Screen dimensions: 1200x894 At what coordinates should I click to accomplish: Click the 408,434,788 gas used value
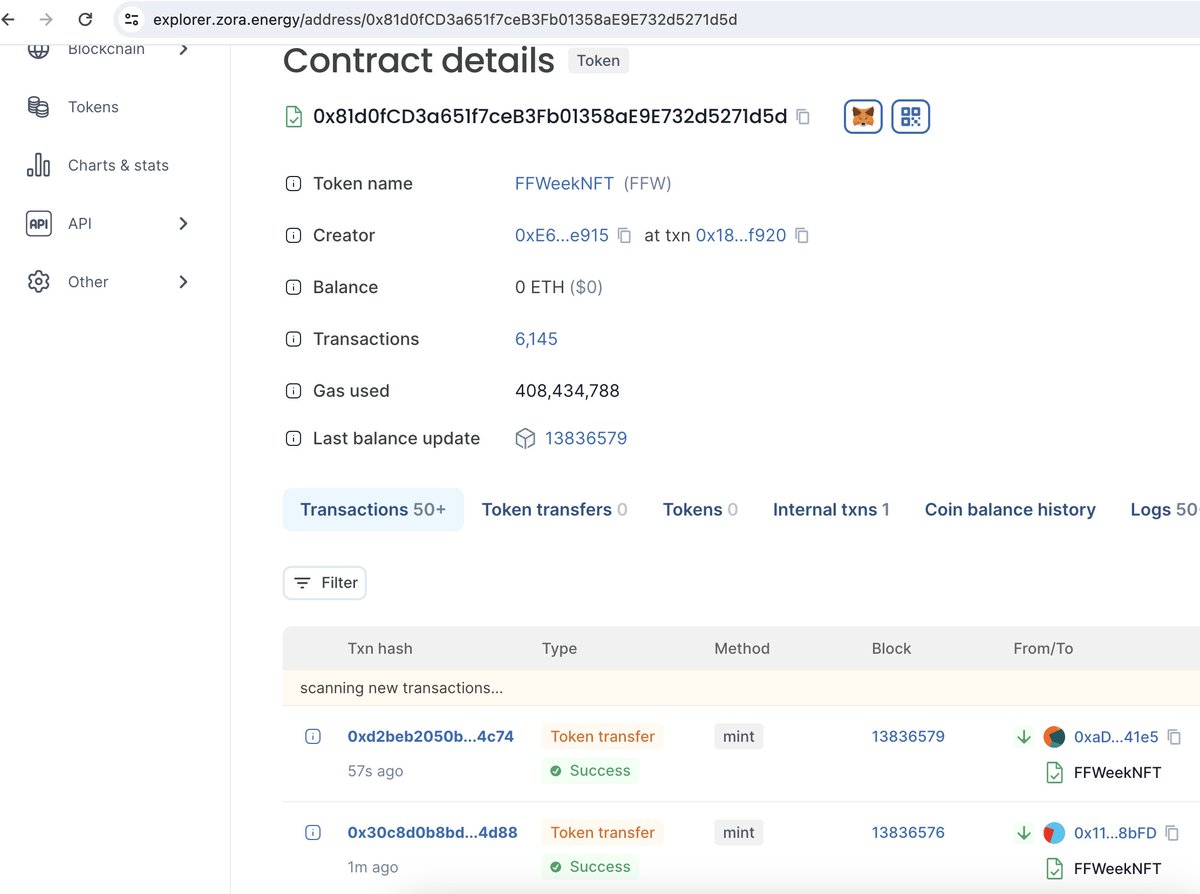point(567,391)
